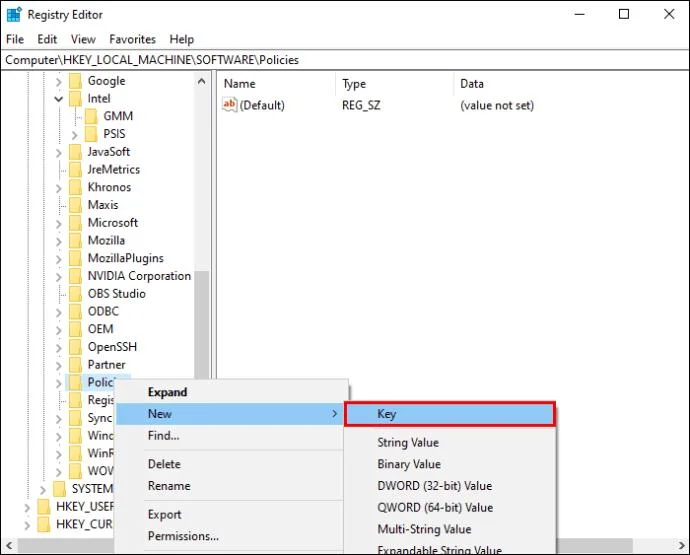The width and height of the screenshot is (690, 555).
Task: Create a new String Value
Action: click(x=450, y=442)
